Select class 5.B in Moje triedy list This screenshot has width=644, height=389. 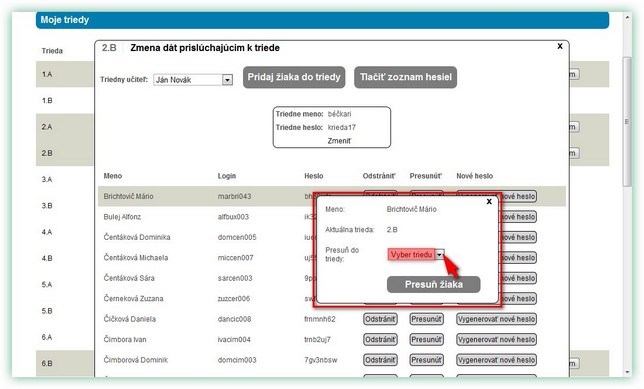coord(47,311)
